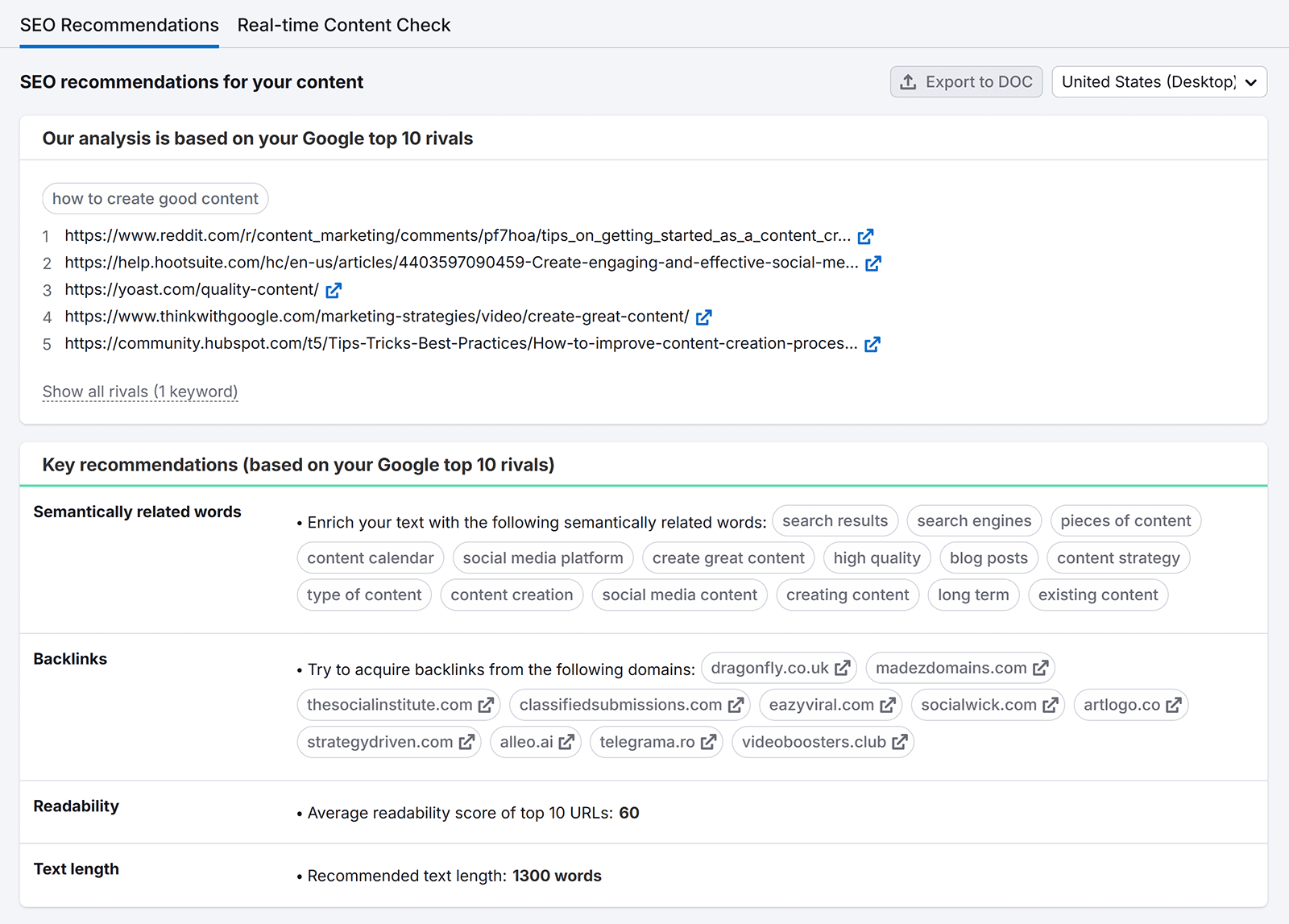Open HubSpot community thread external link icon

point(872,344)
